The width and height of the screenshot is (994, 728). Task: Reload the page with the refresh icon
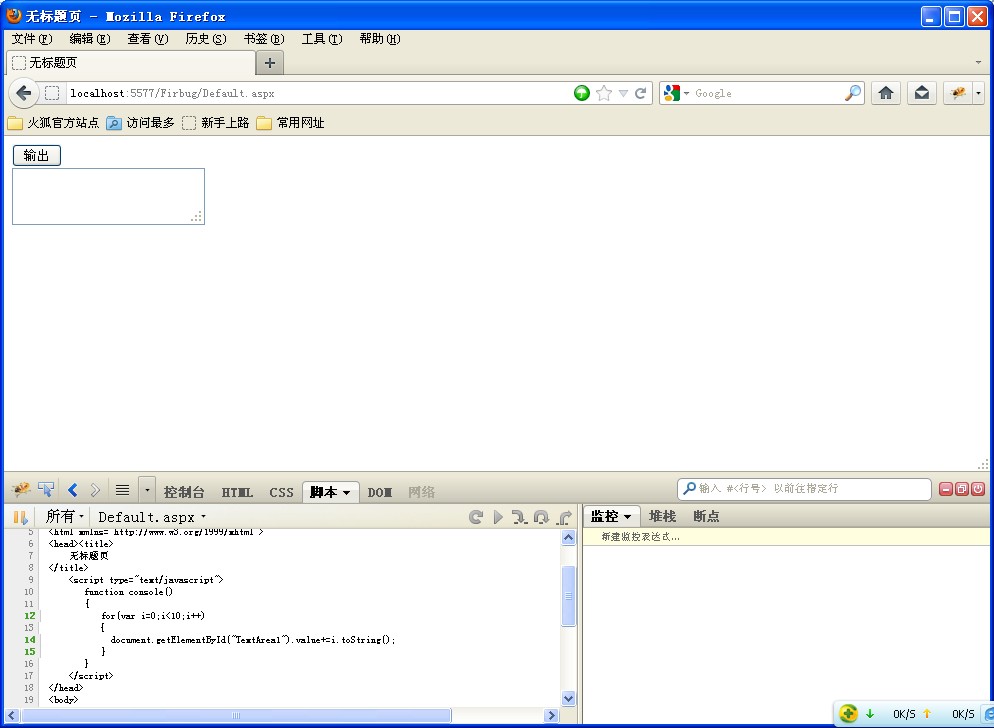[x=640, y=93]
